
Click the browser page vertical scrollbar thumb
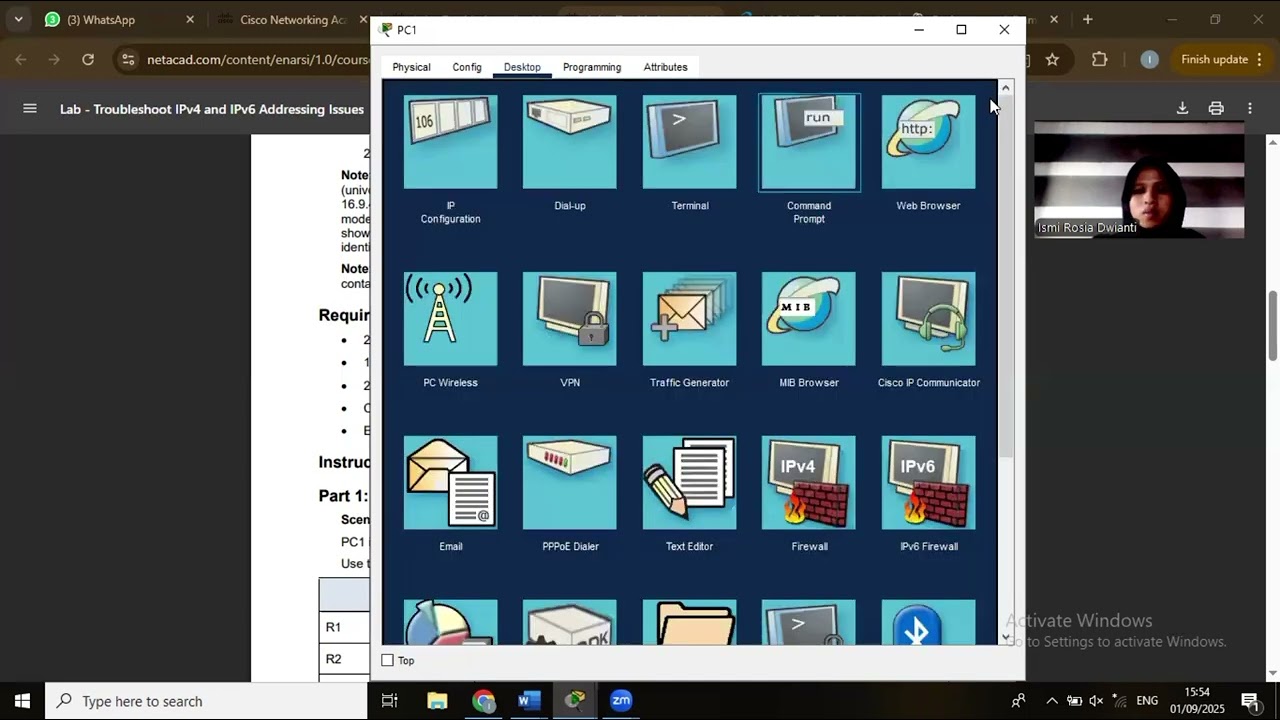point(1273,325)
